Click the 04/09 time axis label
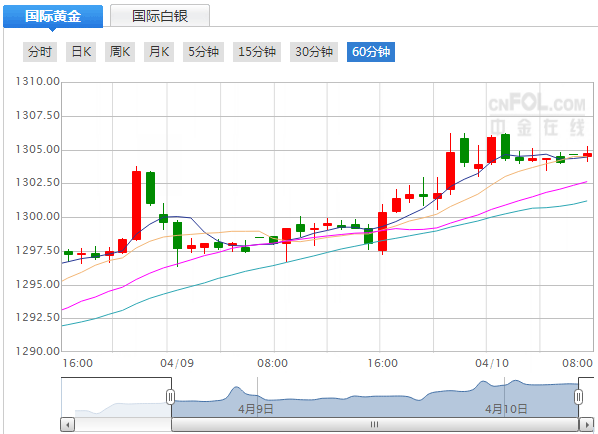598x434 pixels. click(x=177, y=363)
